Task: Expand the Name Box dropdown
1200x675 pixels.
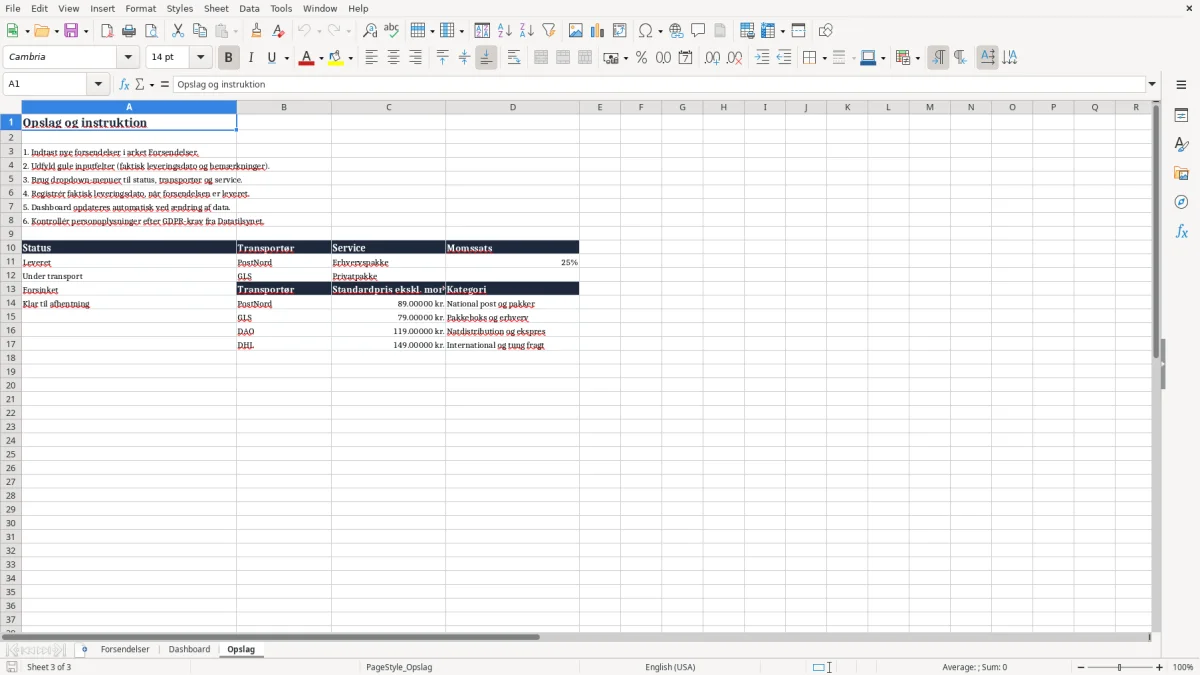Action: (99, 85)
